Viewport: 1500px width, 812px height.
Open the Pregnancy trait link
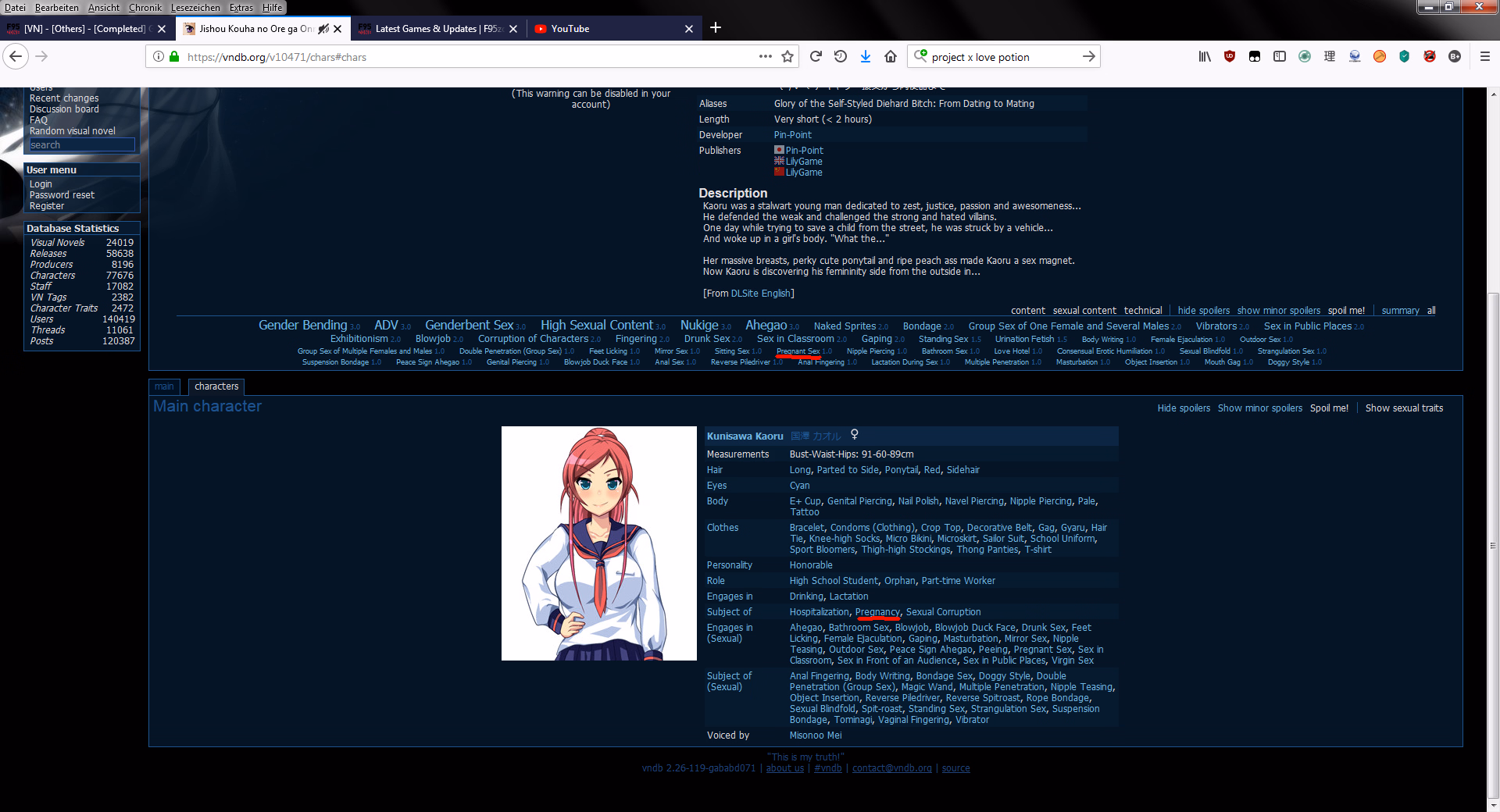tap(877, 612)
